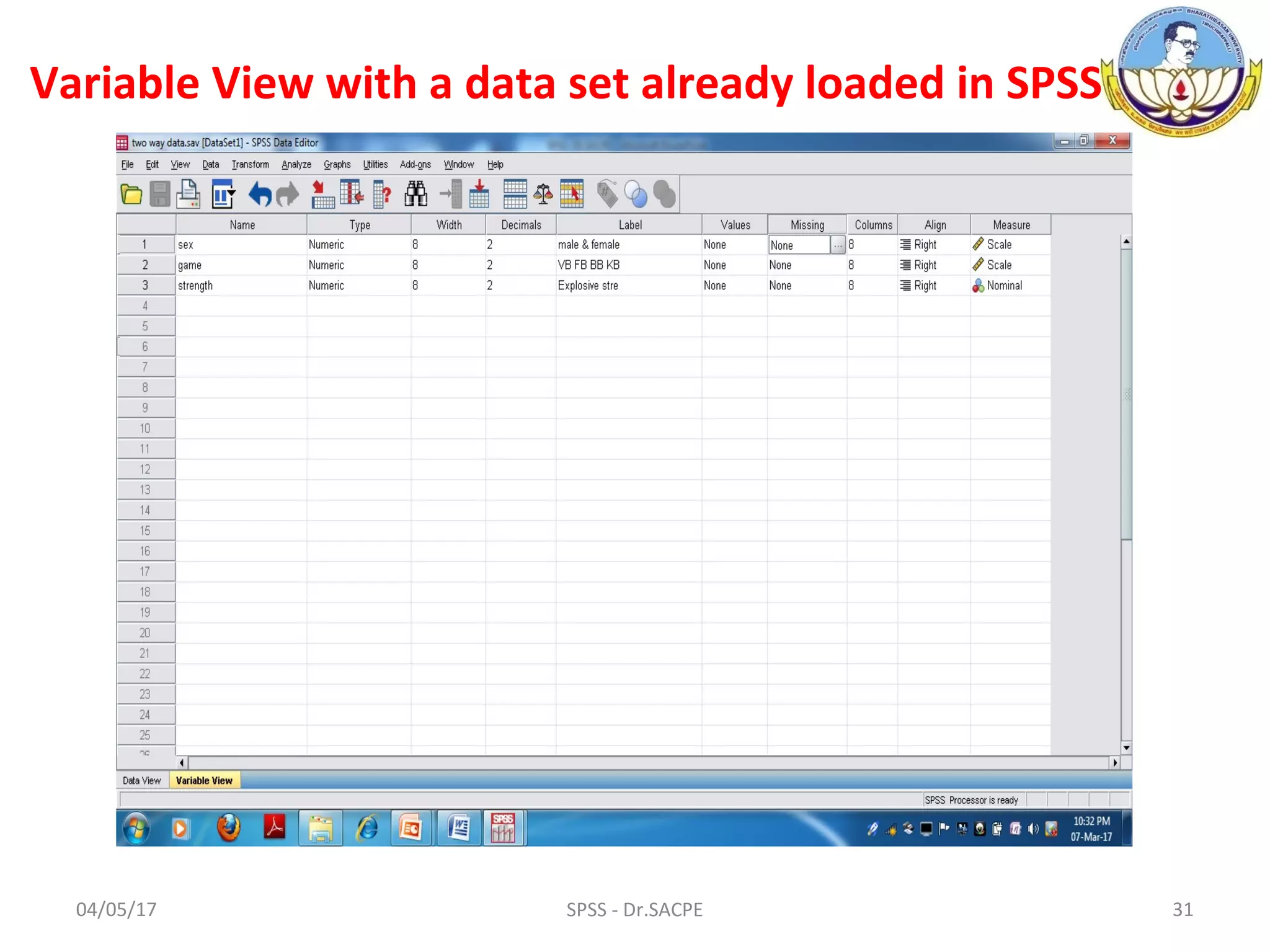Click the Print icon in toolbar
The image size is (1270, 952).
189,194
